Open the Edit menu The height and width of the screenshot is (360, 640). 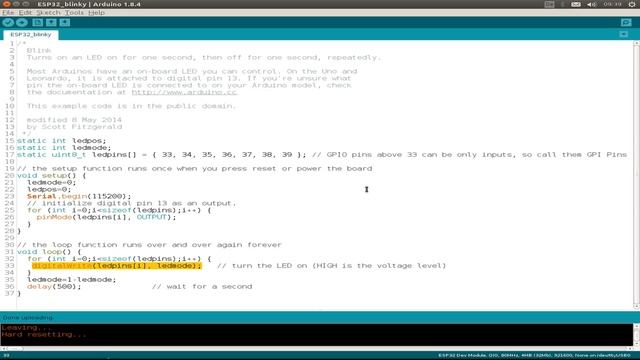(25, 13)
